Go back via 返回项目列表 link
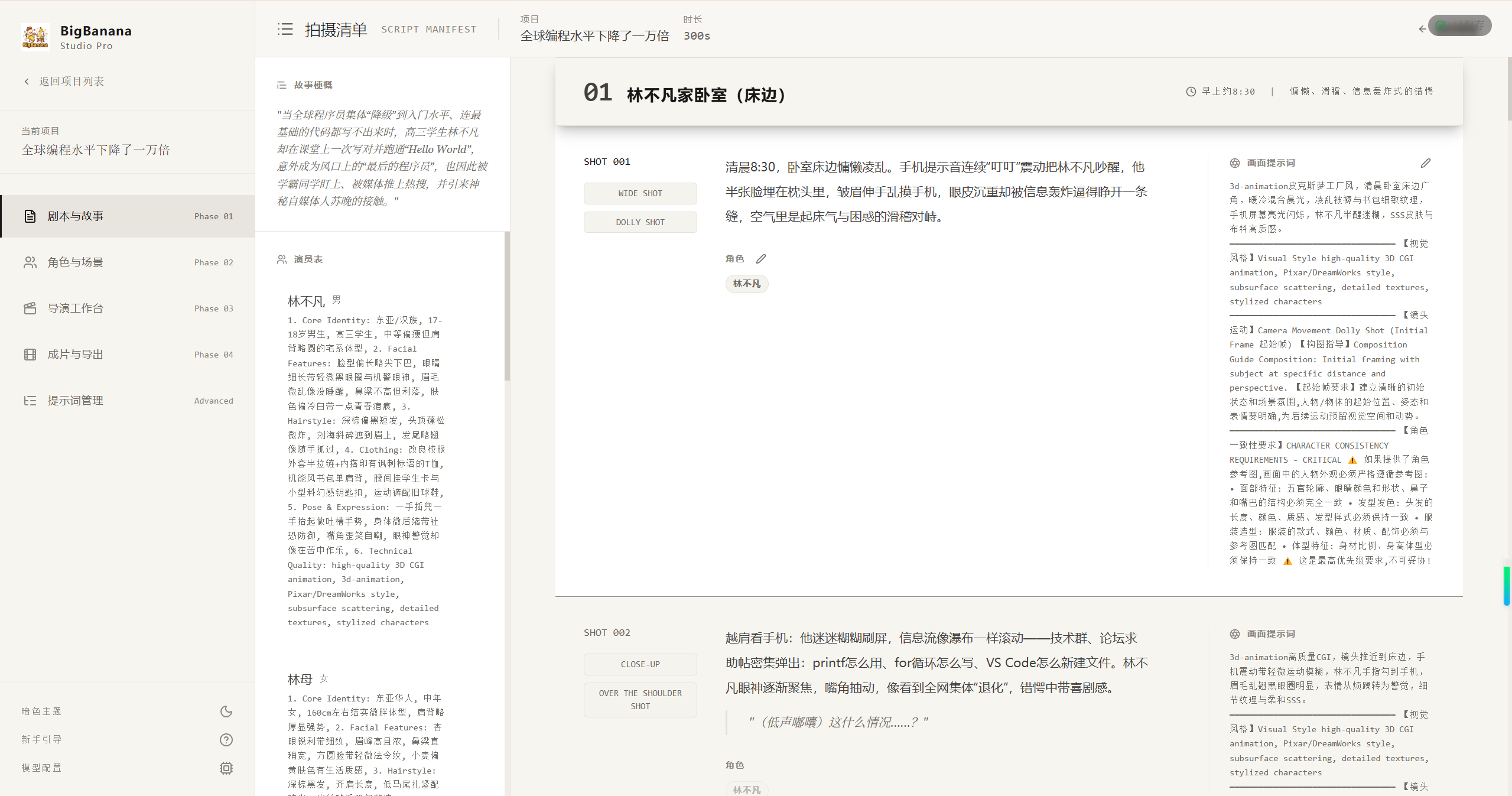This screenshot has height=796, width=1512. pos(64,82)
